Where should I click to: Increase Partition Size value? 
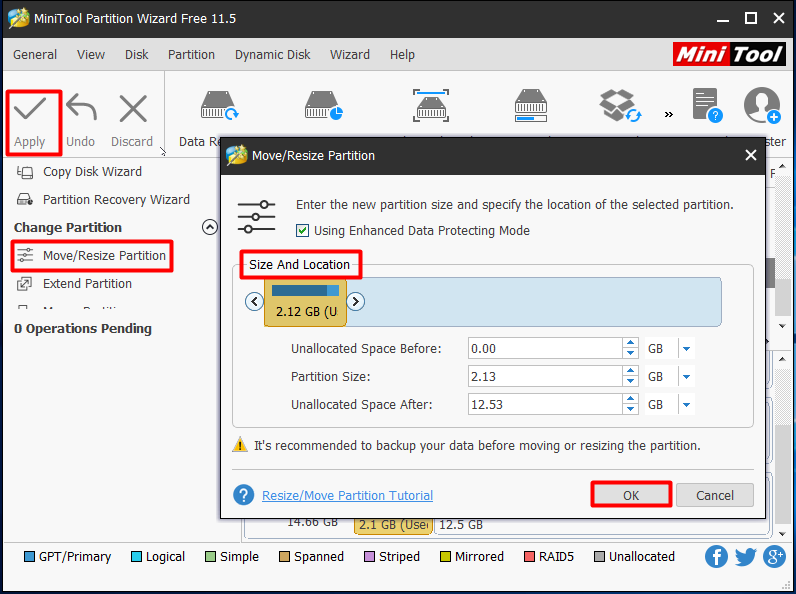(630, 371)
